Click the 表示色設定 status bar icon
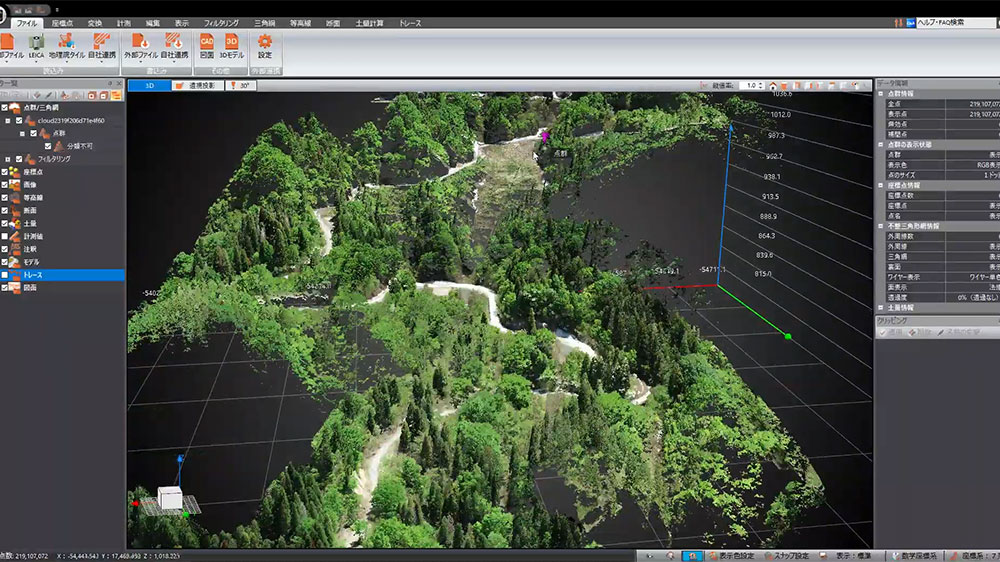This screenshot has height=562, width=1000. pos(713,555)
